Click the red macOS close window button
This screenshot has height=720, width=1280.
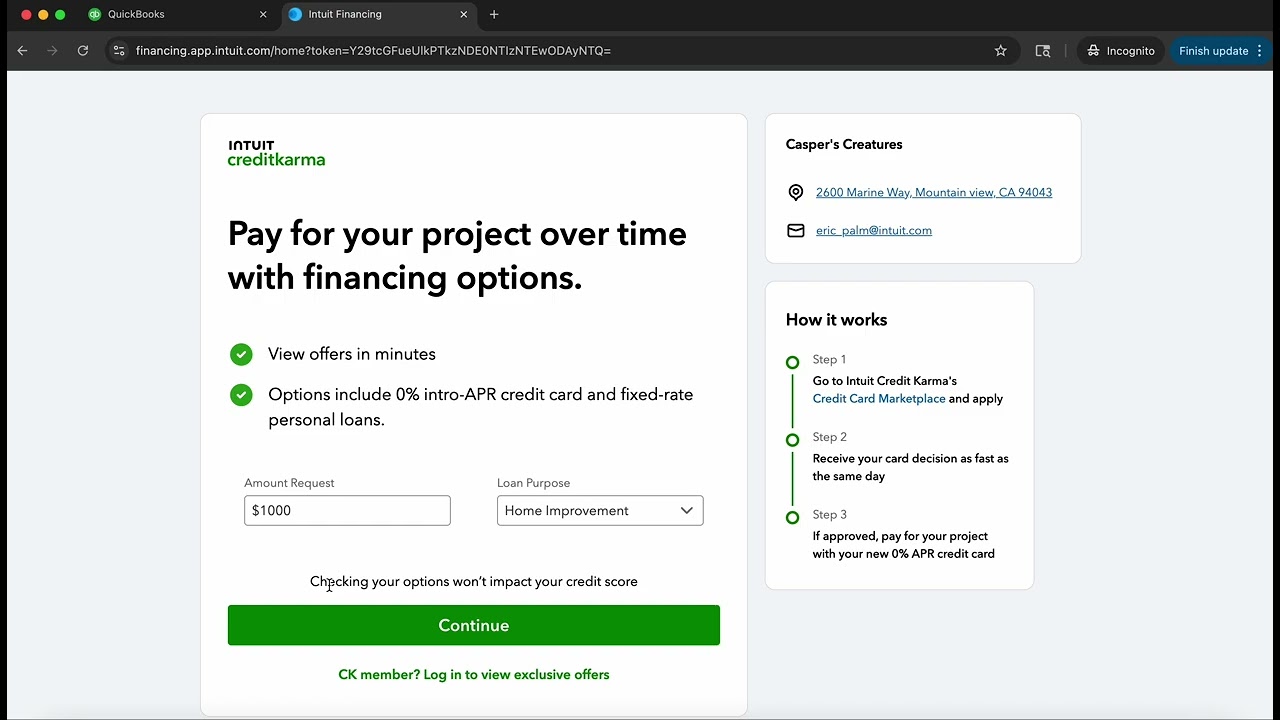click(x=27, y=15)
